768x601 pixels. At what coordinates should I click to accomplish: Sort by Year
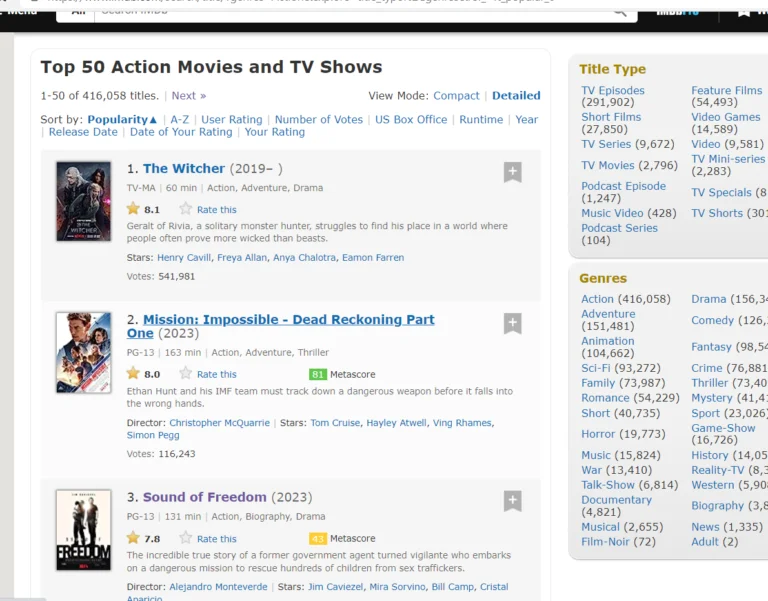click(527, 120)
